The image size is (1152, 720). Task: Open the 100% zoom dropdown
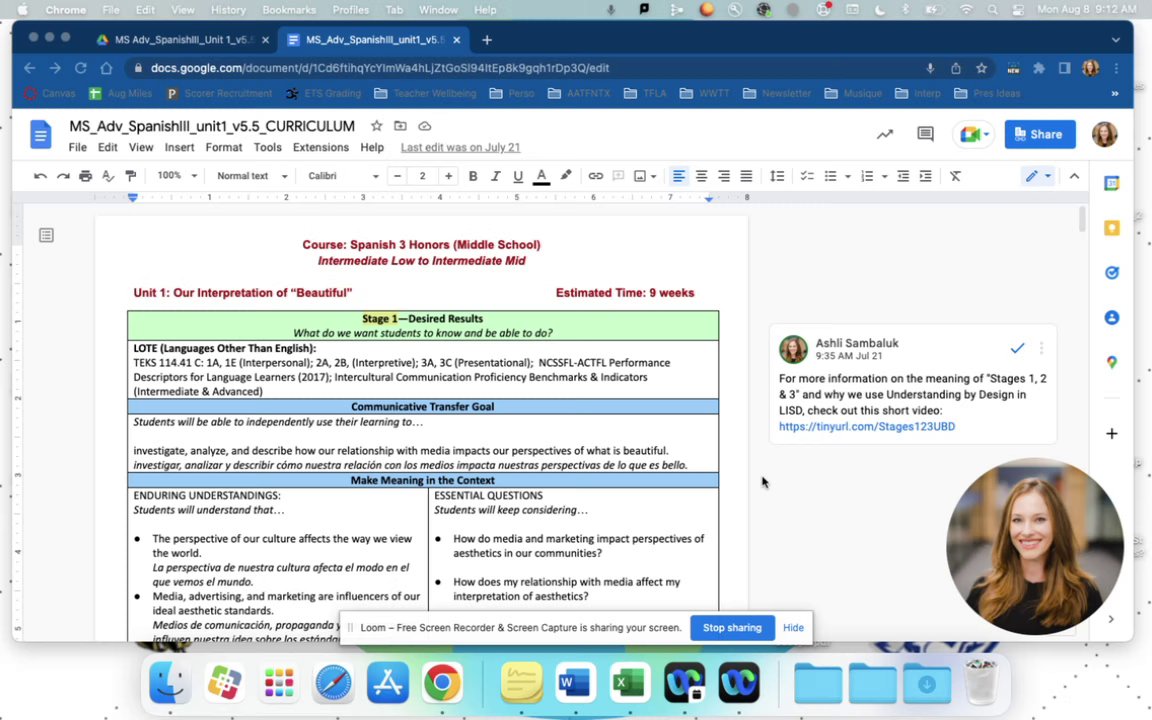point(177,176)
